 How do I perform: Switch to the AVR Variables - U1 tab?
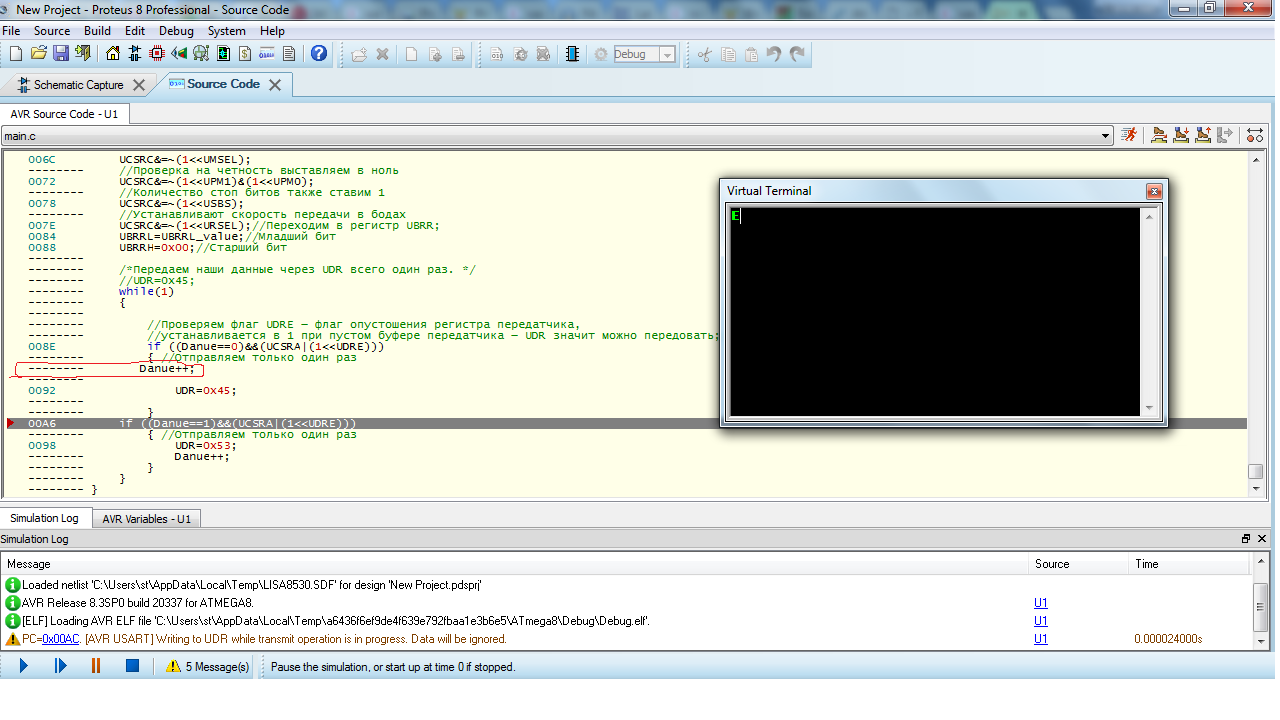(x=147, y=519)
